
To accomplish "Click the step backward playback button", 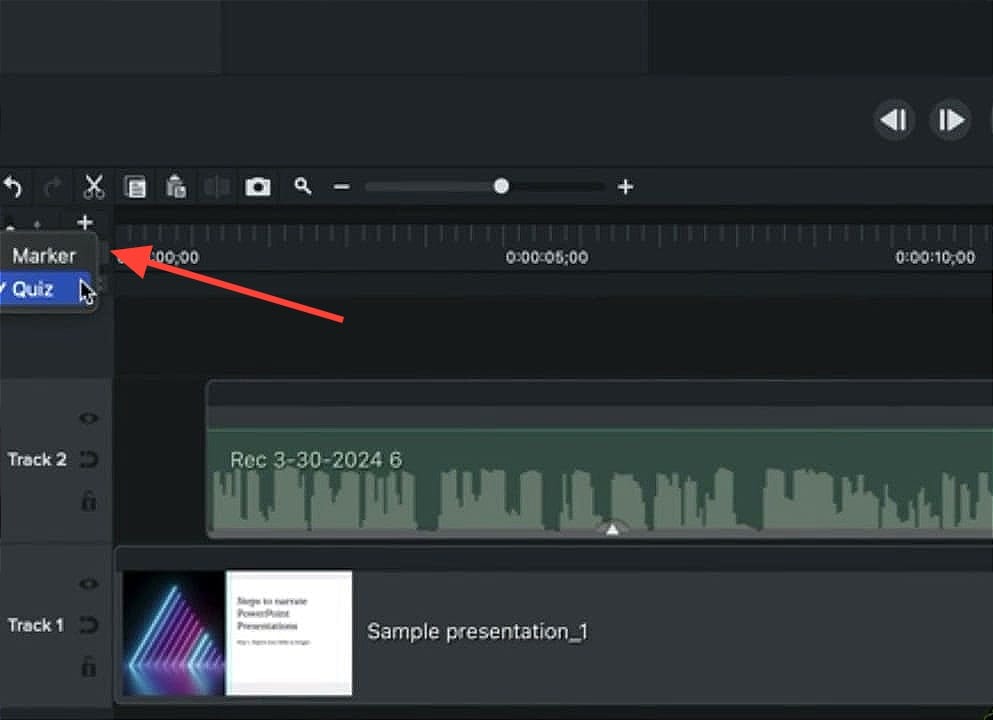I will pos(893,120).
